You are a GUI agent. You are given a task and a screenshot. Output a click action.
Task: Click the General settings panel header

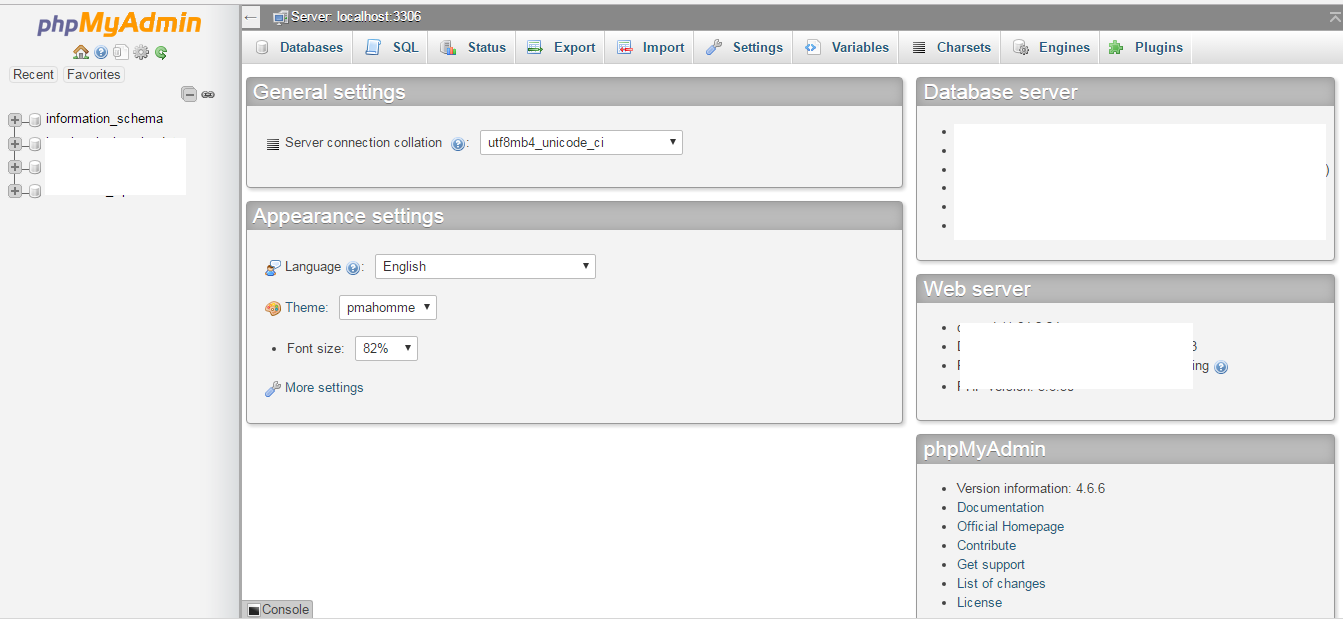coord(574,92)
